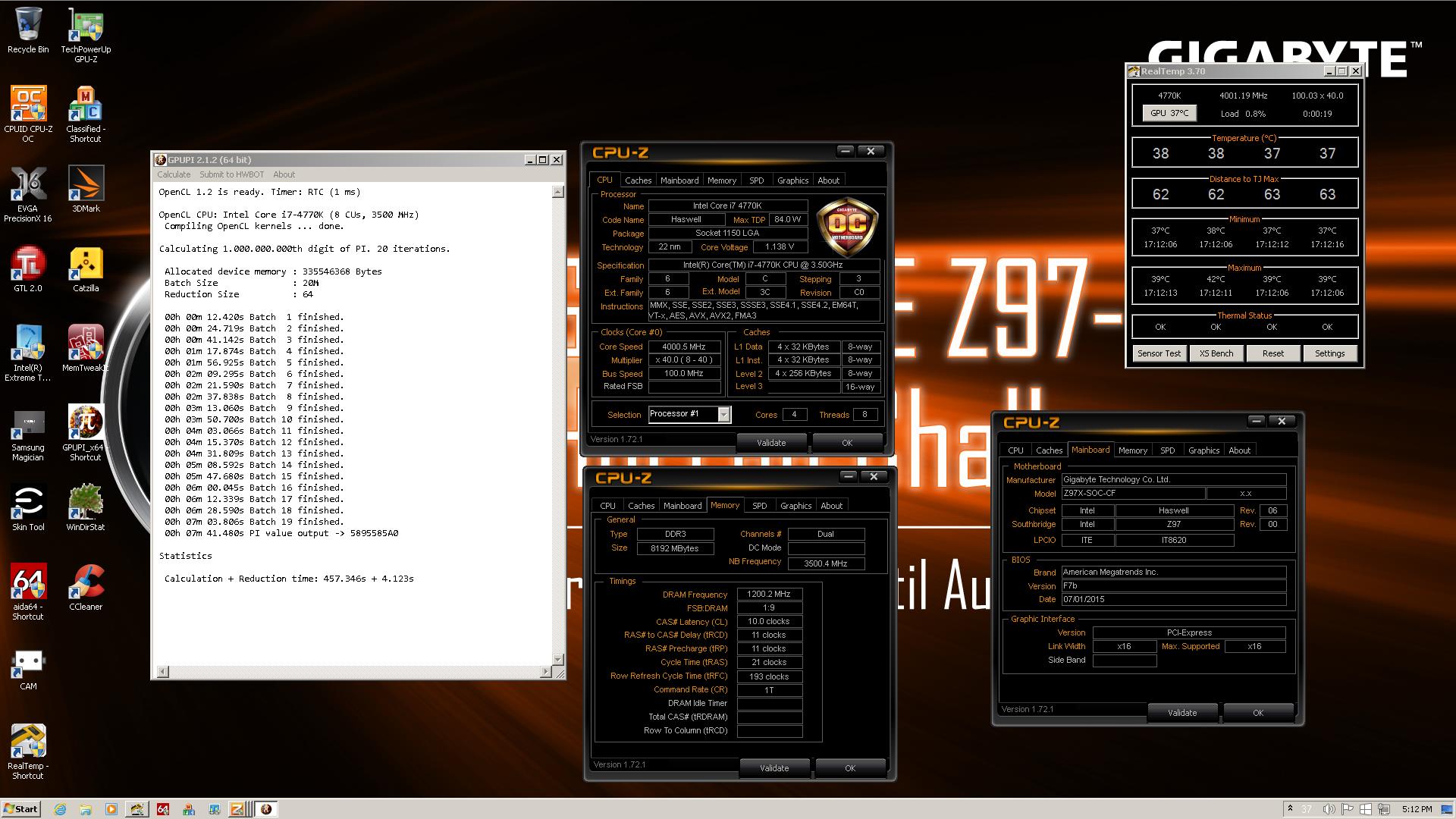Screen dimensions: 1456x819
Task: Run the RealTemp Sensor Test
Action: [1159, 353]
